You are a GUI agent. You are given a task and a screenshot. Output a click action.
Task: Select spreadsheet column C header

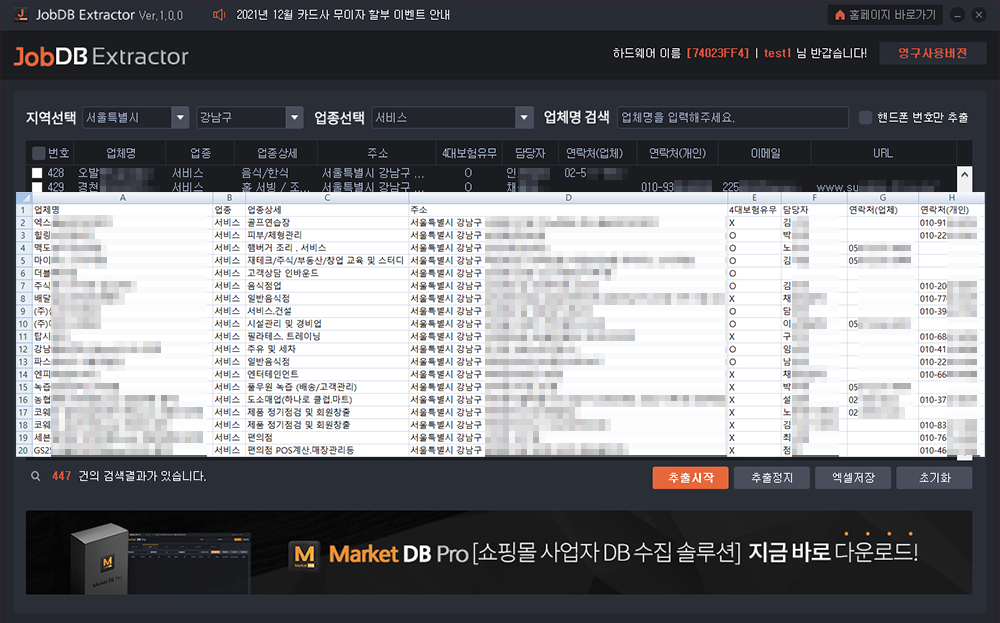(x=327, y=198)
